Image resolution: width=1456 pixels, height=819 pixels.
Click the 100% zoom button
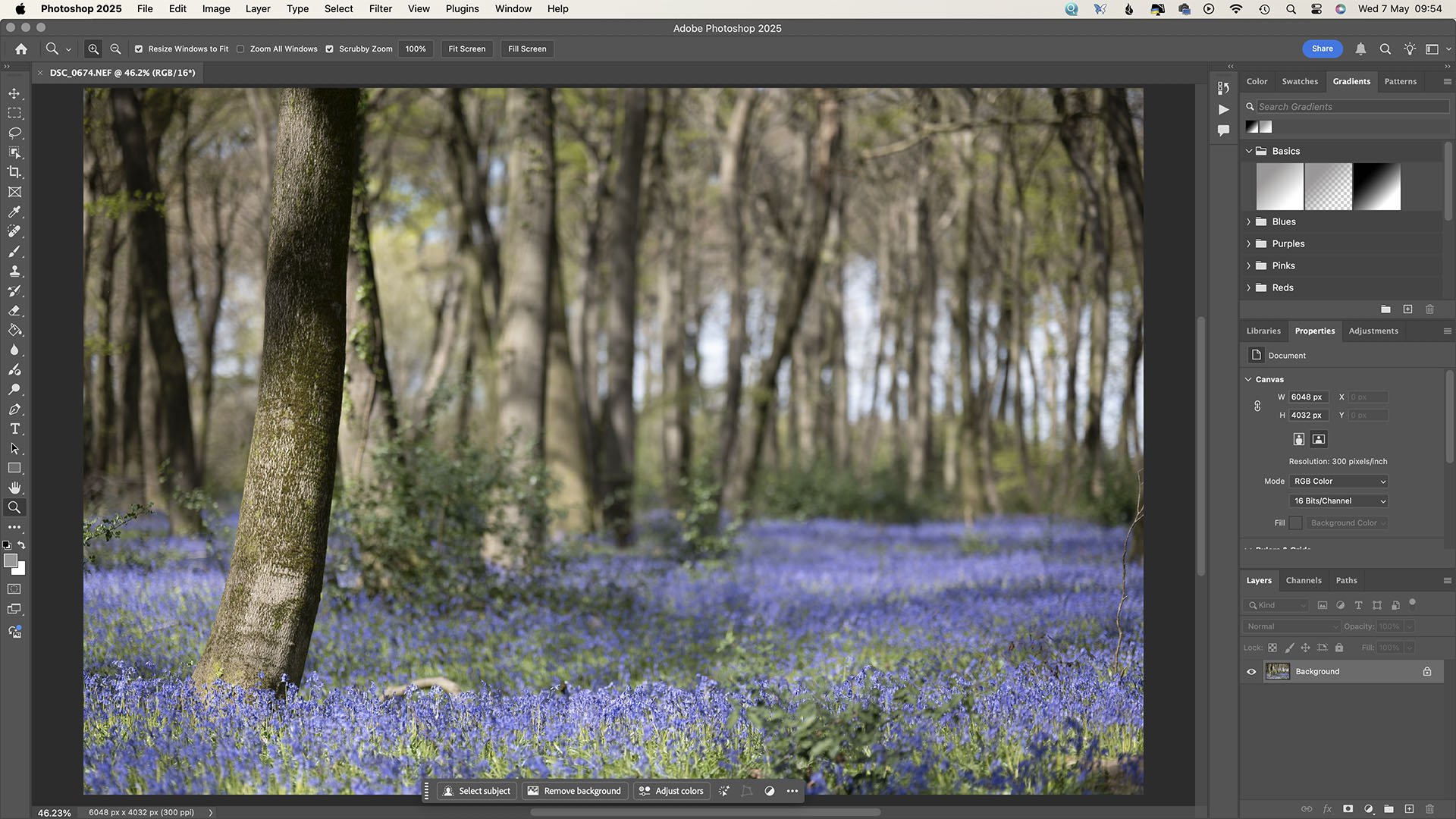[416, 49]
